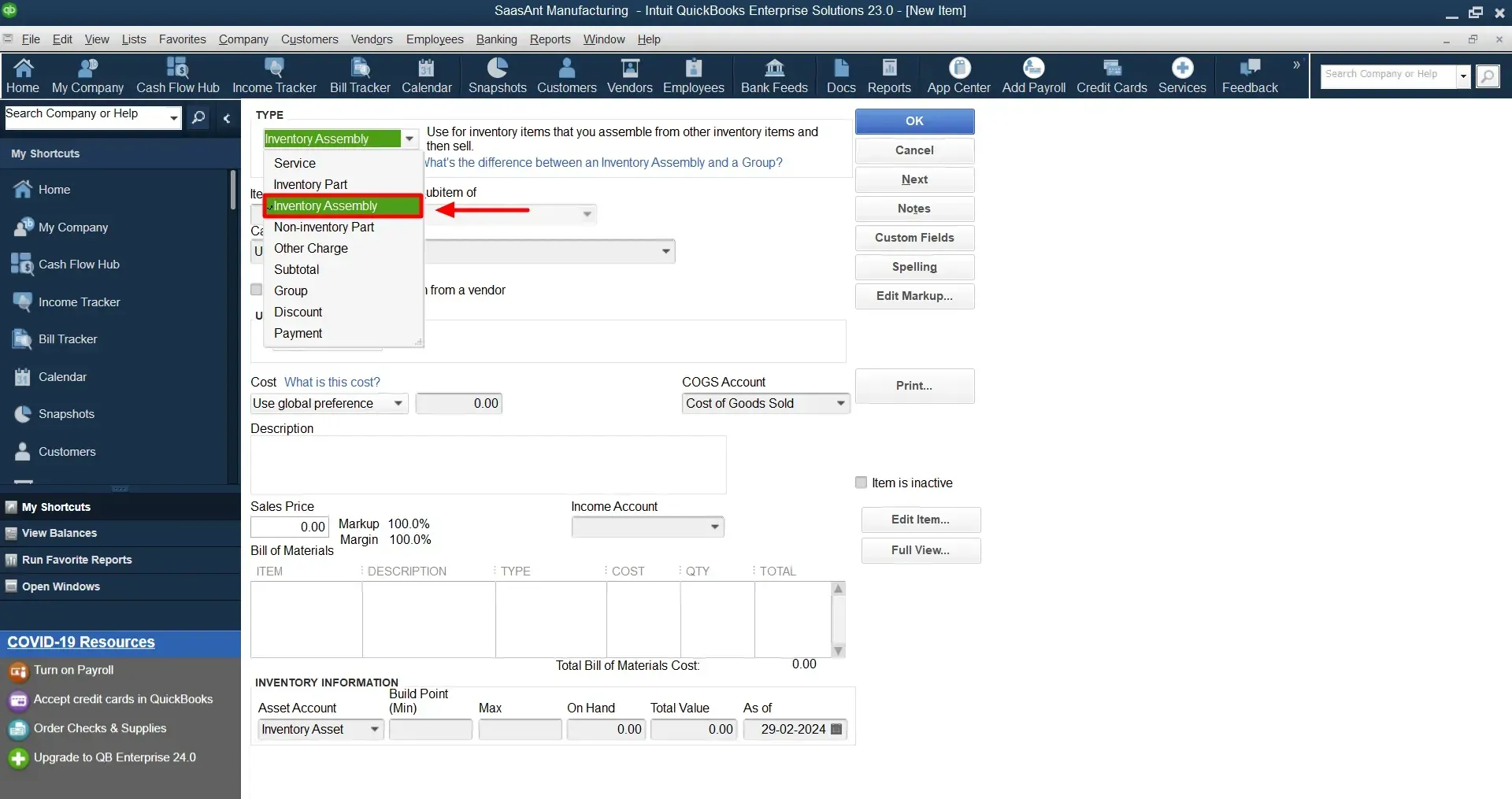Open Bill Tracker from the icon bar
This screenshot has height=799, width=1512.
click(x=360, y=76)
